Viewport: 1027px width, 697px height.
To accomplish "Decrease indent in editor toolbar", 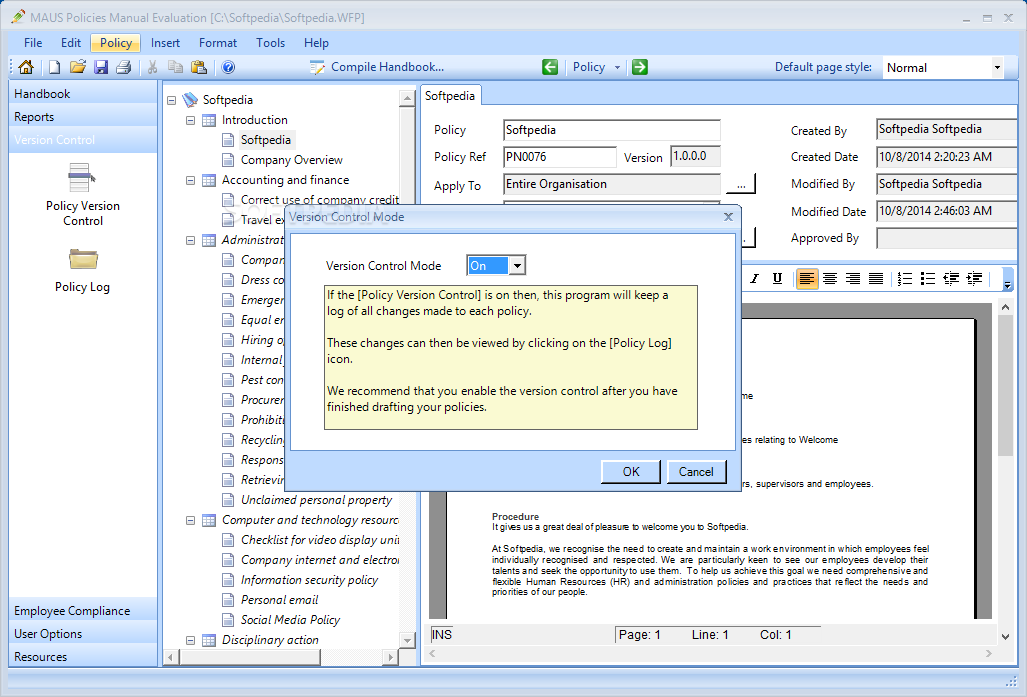I will (x=951, y=278).
